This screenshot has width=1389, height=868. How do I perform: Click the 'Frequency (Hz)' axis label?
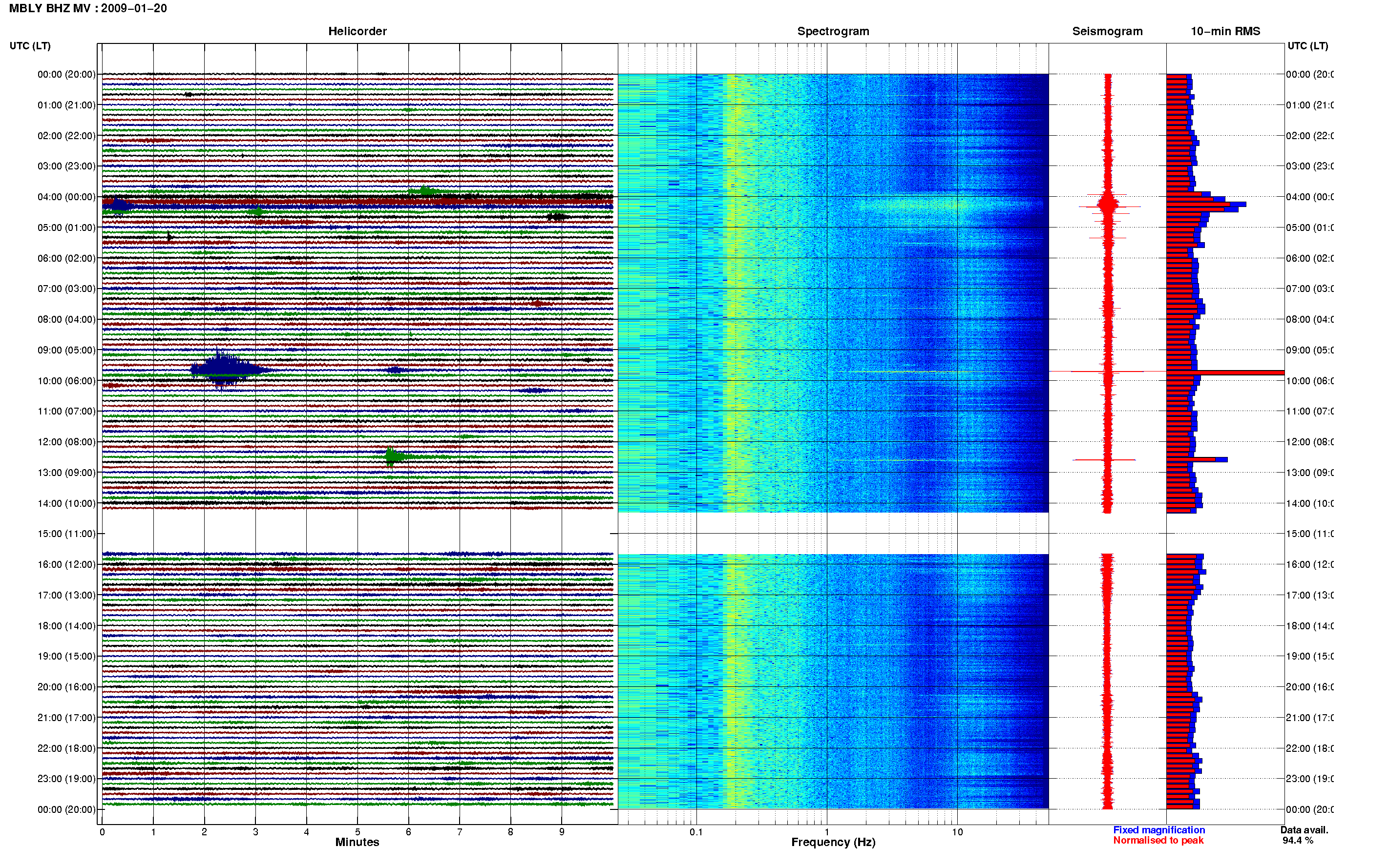click(833, 842)
